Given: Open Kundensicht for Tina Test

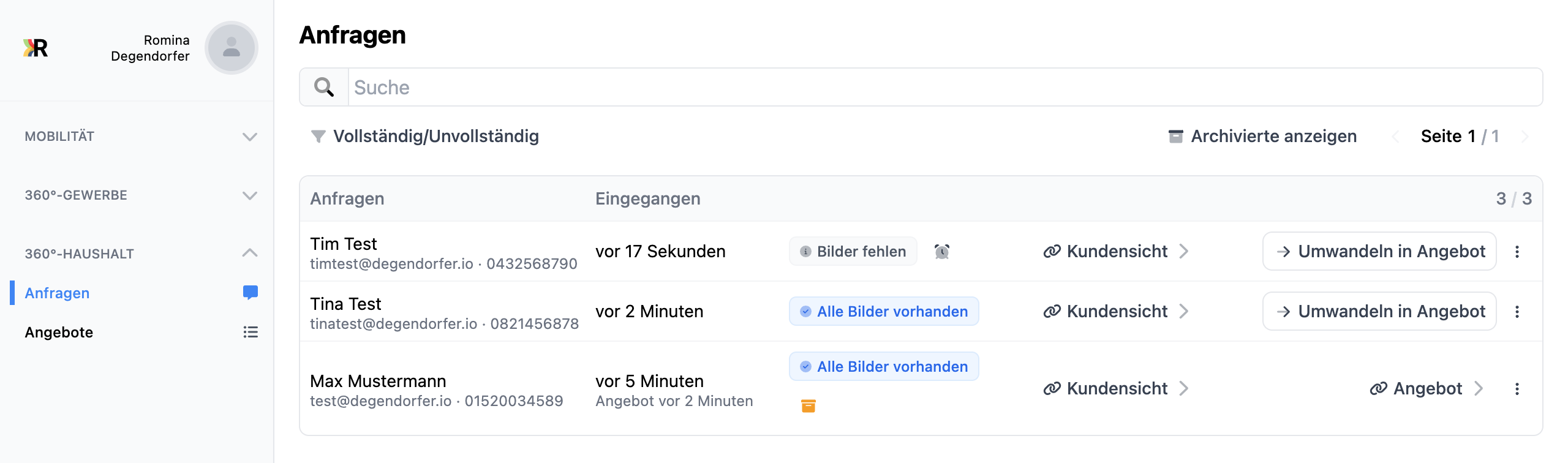Looking at the screenshot, I should (x=1116, y=312).
